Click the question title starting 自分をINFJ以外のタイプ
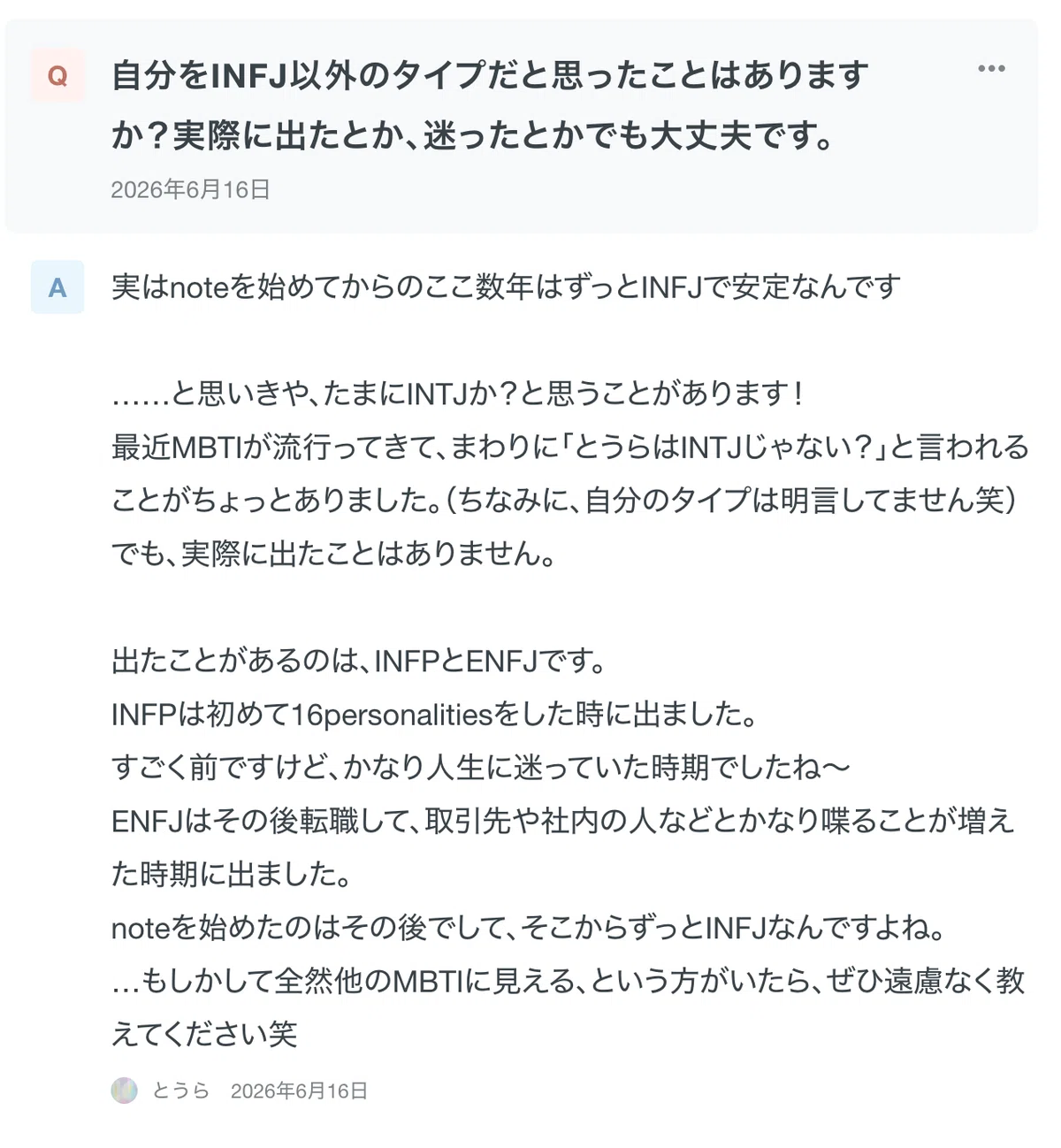 (490, 76)
